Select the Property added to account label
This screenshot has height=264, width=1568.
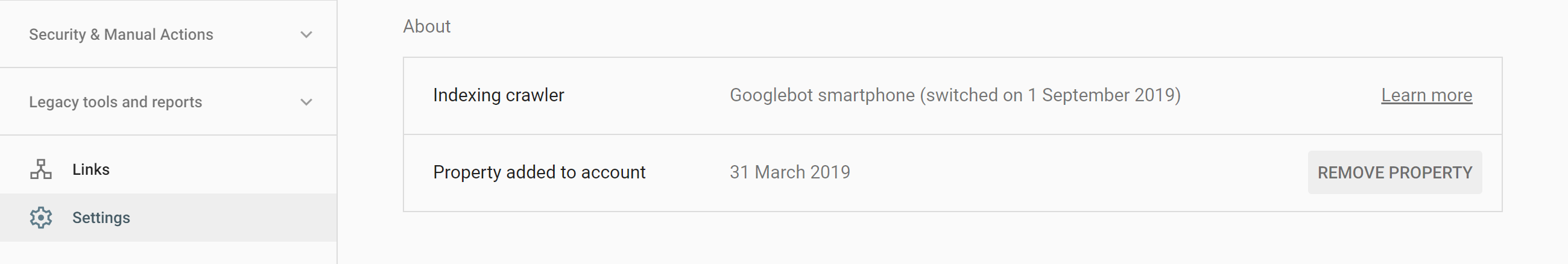point(539,173)
